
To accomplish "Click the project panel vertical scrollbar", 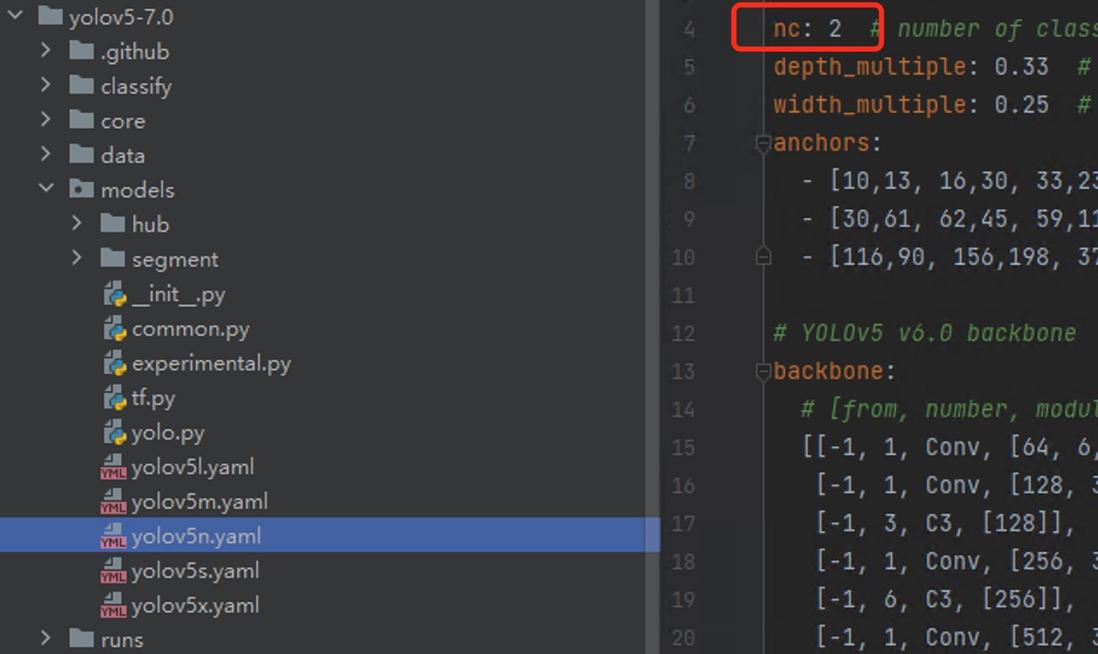I will [653, 327].
